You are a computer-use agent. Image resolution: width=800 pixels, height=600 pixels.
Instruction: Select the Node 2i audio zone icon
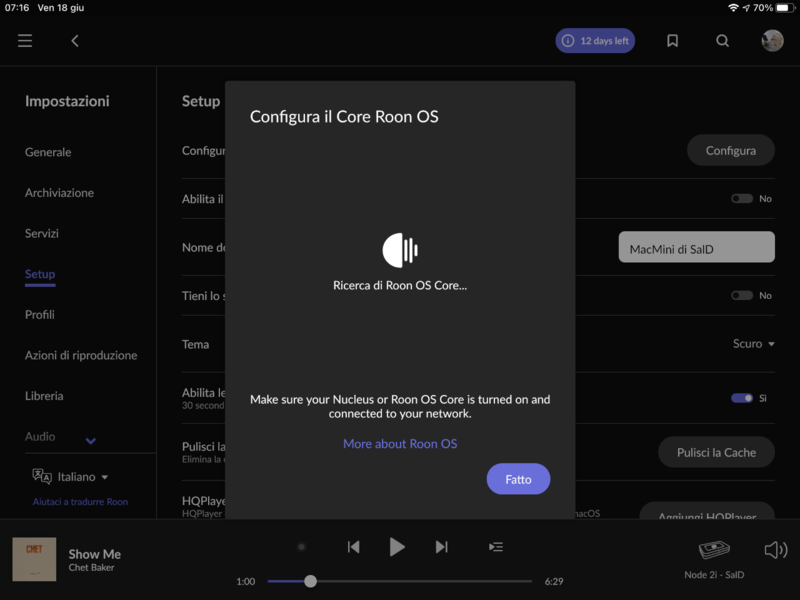[x=714, y=551]
